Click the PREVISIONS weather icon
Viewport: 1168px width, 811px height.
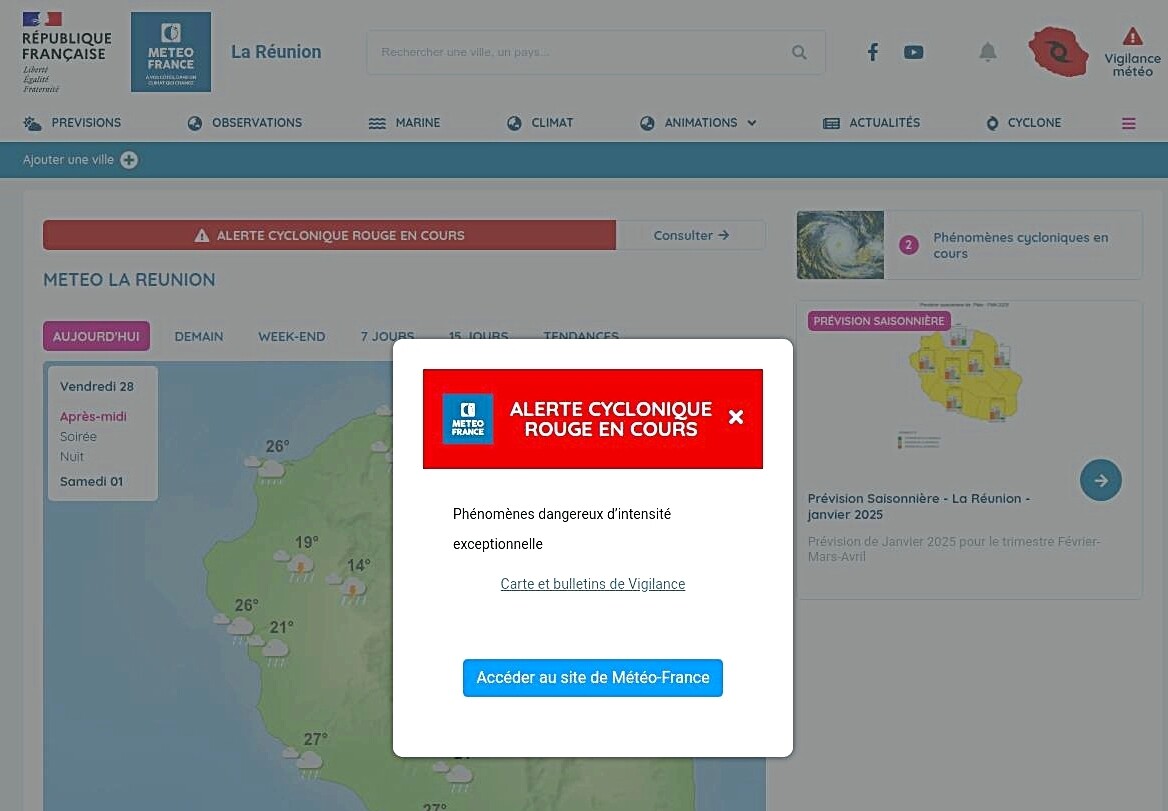pos(33,124)
